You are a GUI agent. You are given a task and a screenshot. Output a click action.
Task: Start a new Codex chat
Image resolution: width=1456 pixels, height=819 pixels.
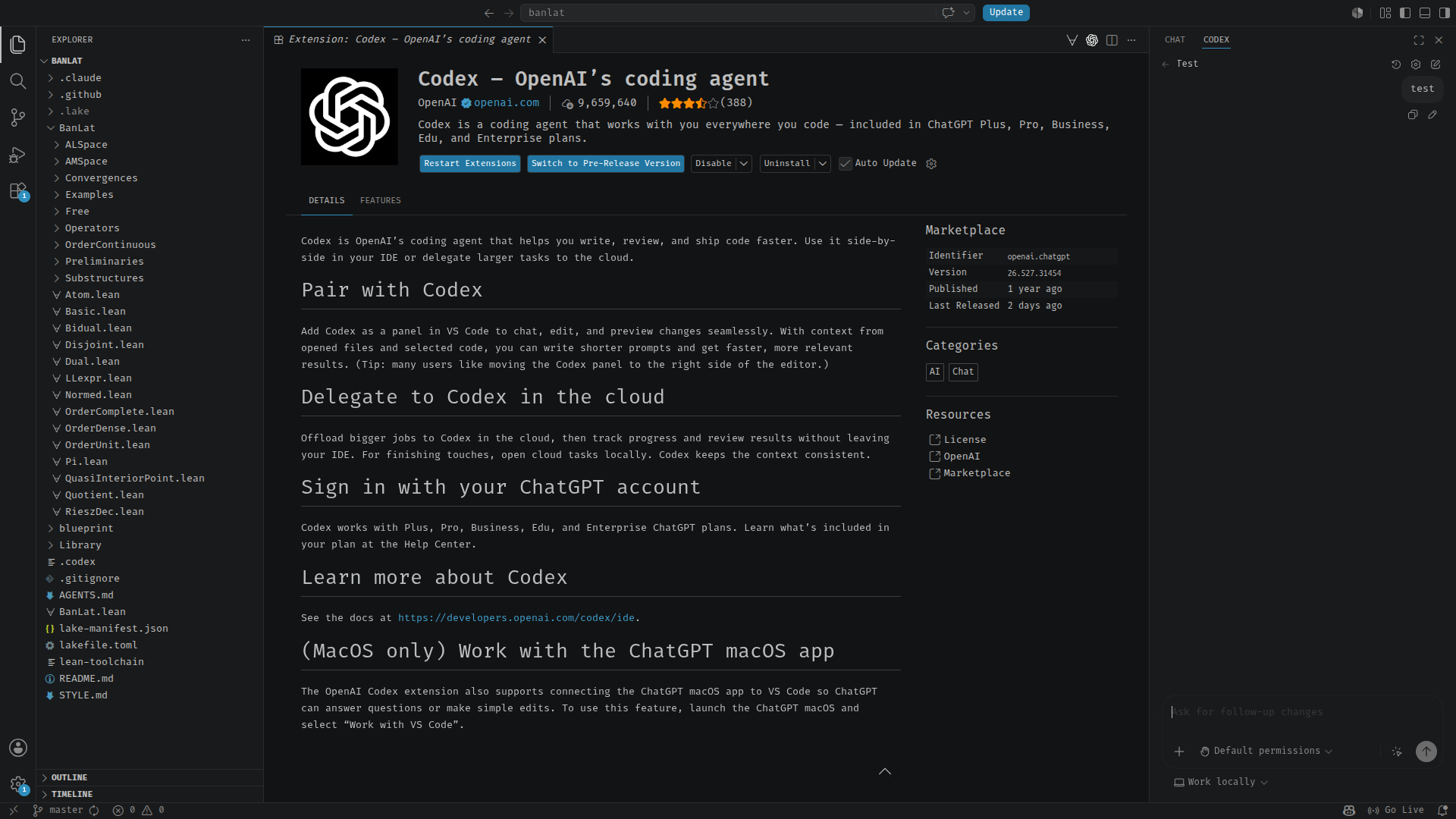tap(1436, 64)
